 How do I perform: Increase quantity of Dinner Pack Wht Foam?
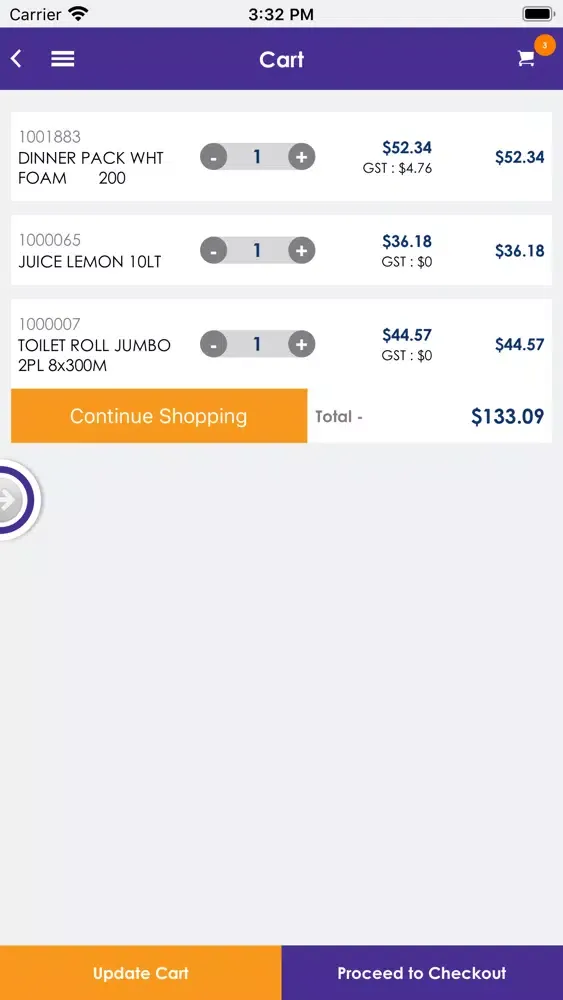click(302, 157)
